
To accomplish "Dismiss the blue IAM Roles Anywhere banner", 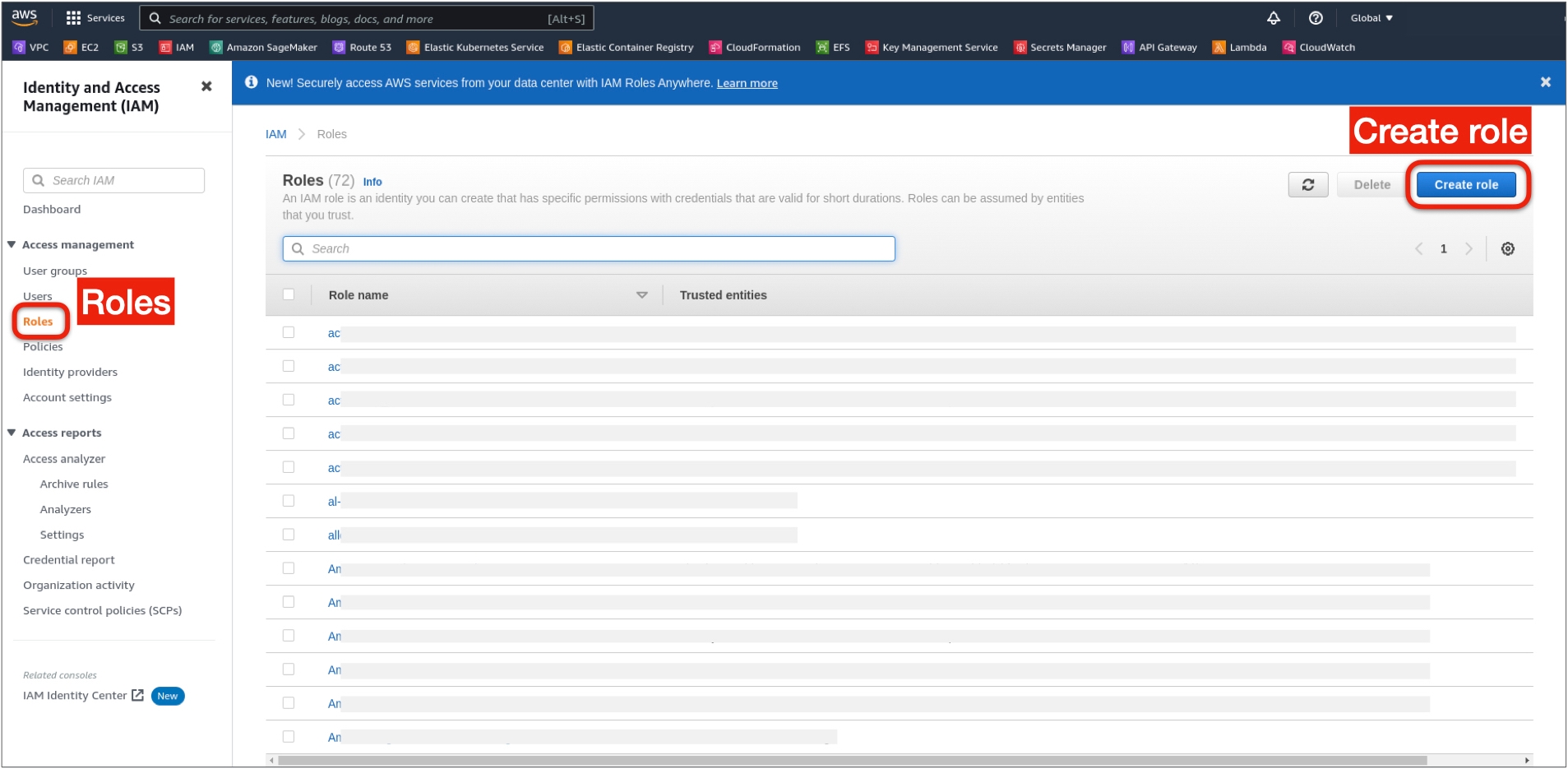I will tap(1545, 82).
